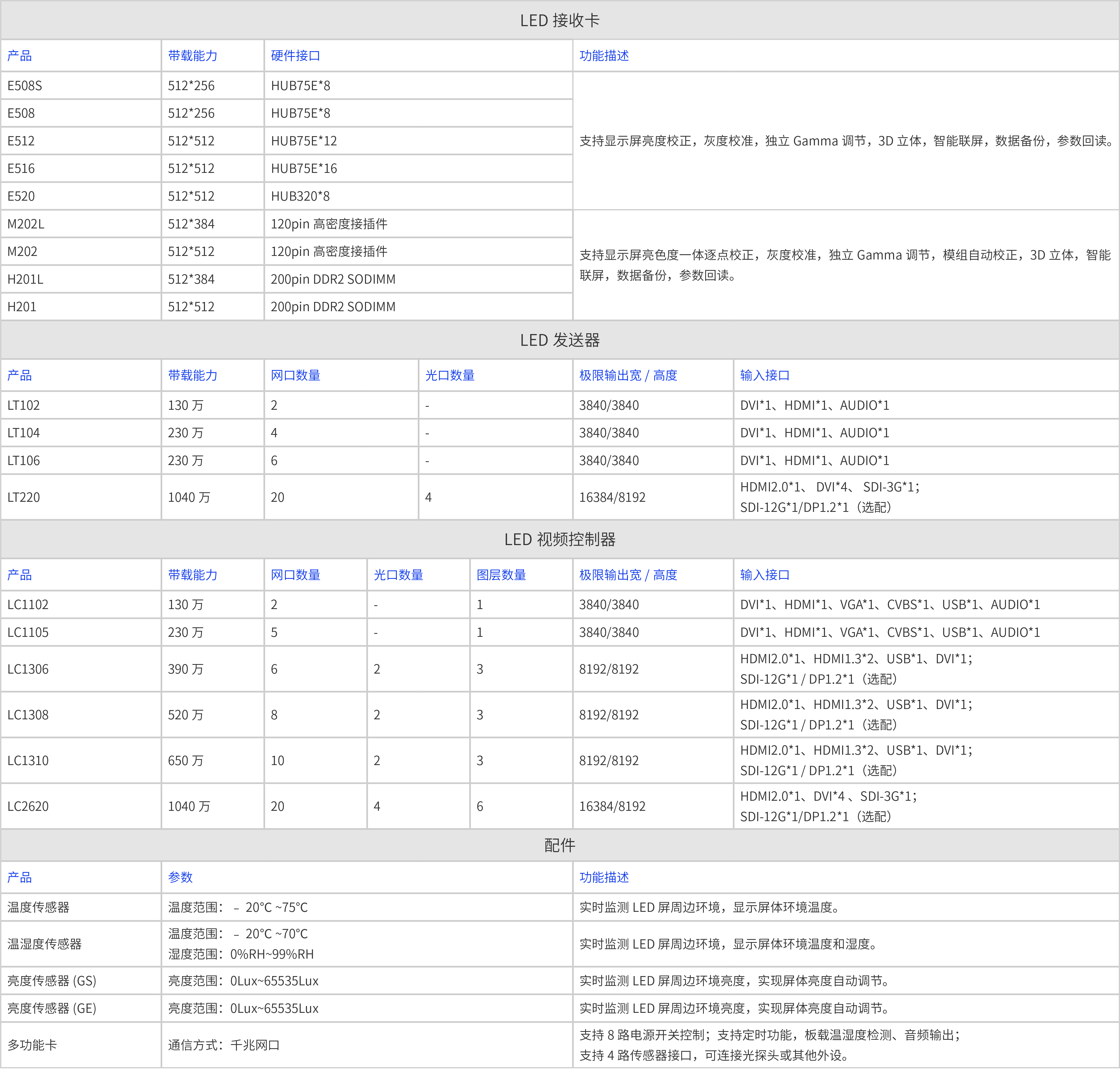
Task: Select the 多功能卡 product cell
Action: (81, 1045)
